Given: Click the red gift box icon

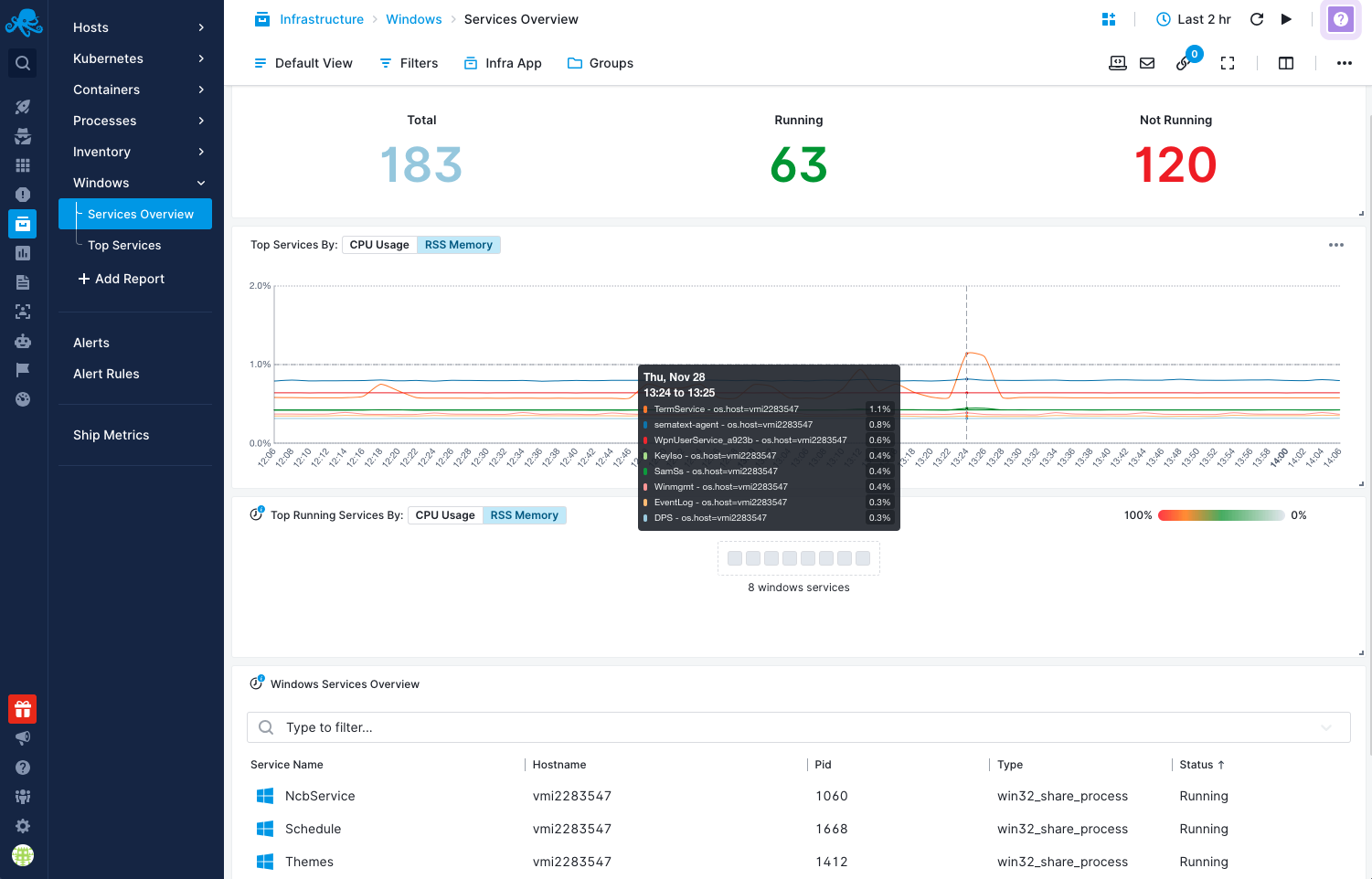Looking at the screenshot, I should pos(23,709).
